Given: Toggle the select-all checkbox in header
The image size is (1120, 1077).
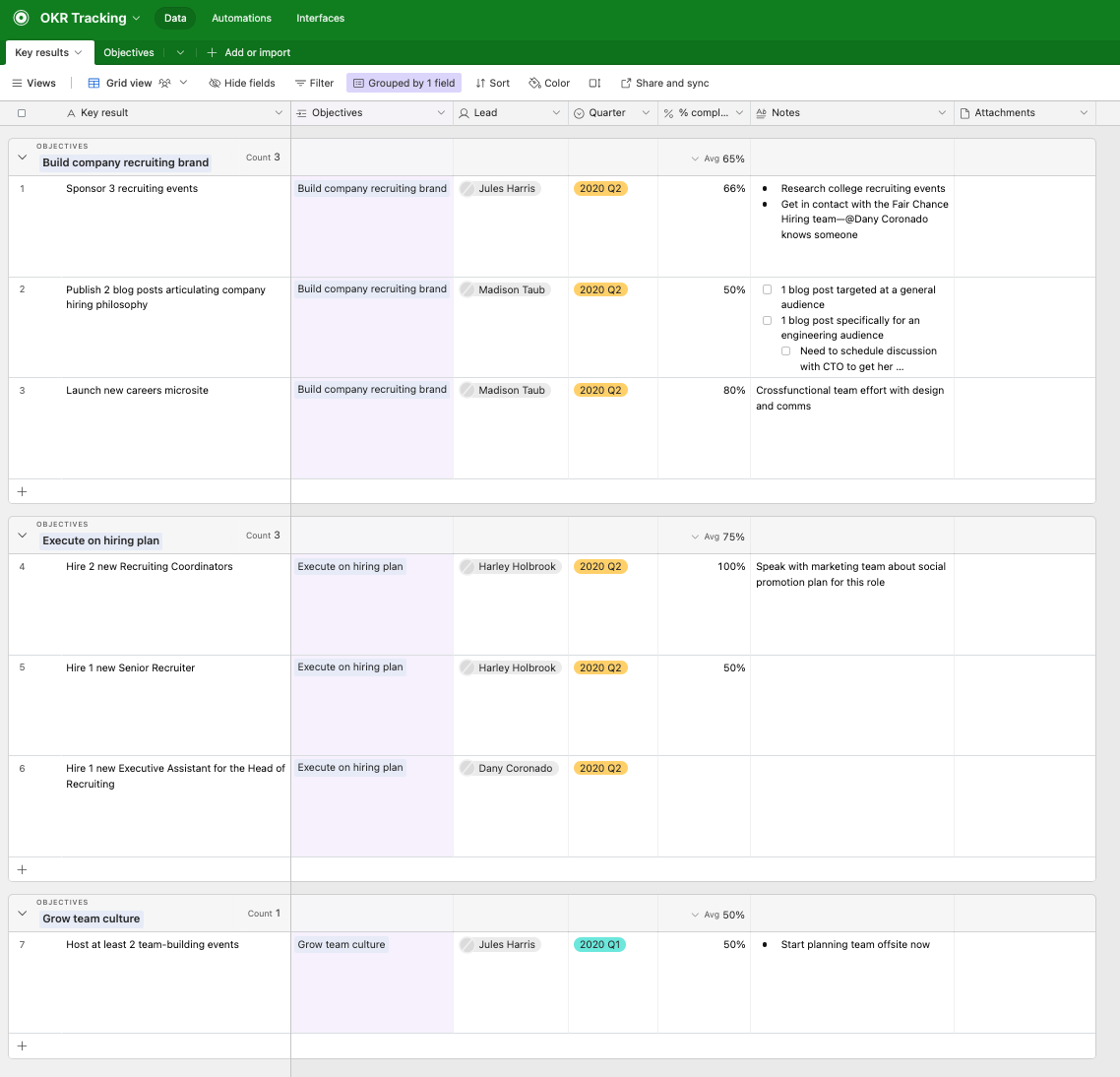Looking at the screenshot, I should tap(22, 113).
